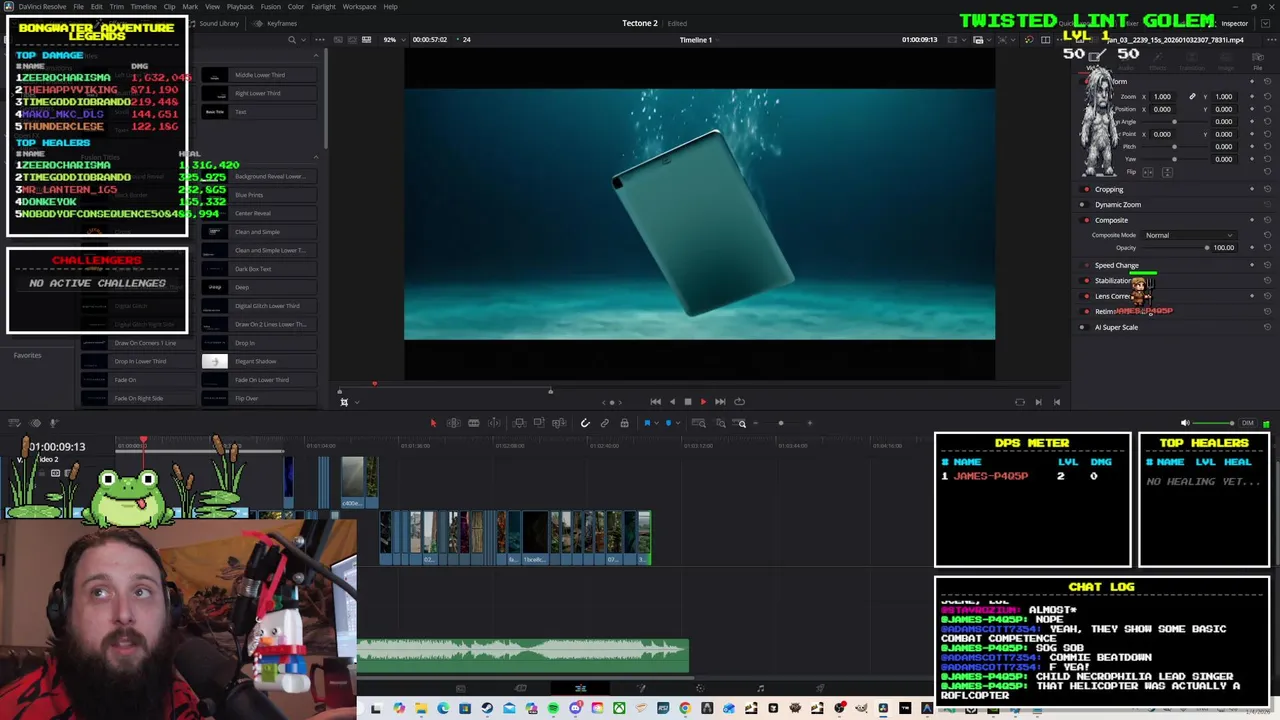Select the Selection Mode arrow tool
1280x720 pixels.
(433, 423)
